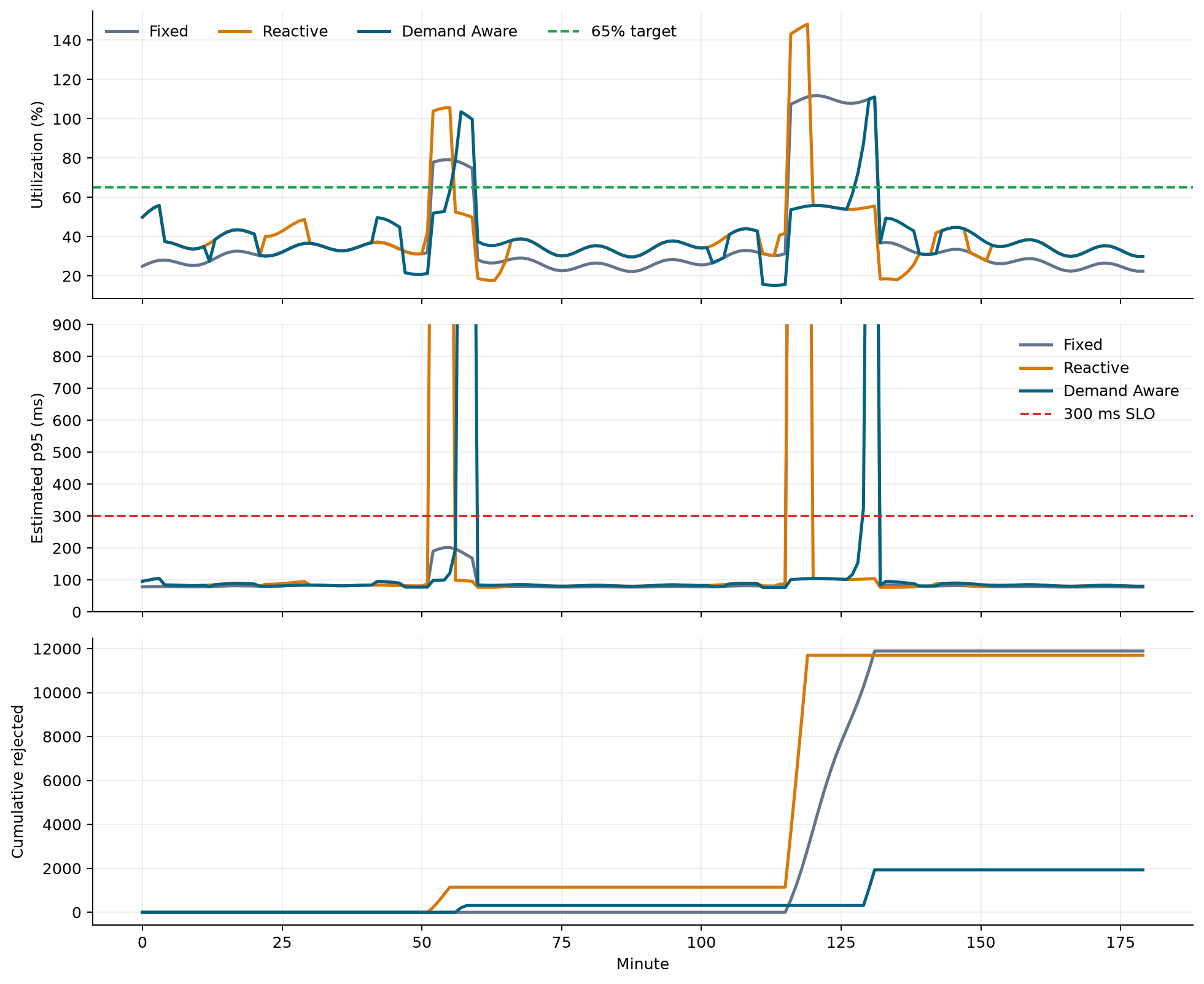Click the "Utilization (%)" axis label

(x=37, y=155)
